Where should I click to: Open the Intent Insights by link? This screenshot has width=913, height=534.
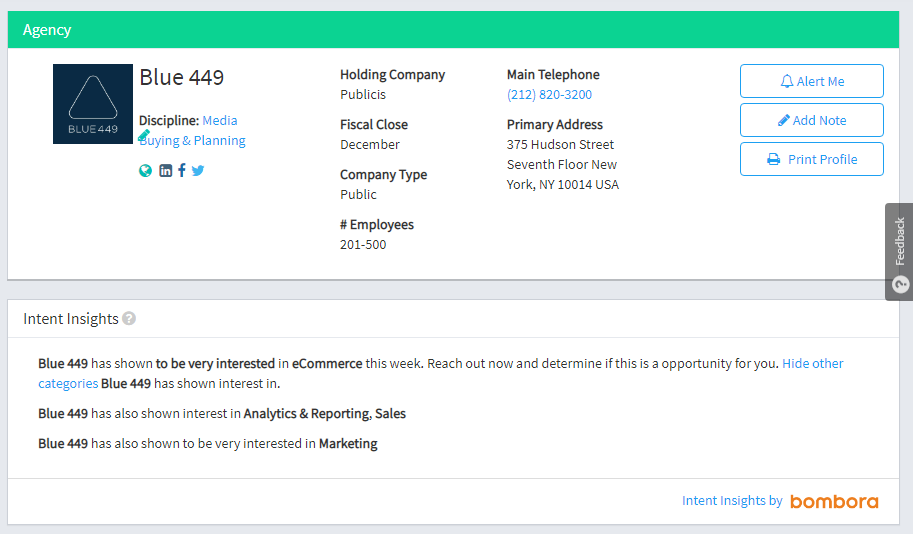732,501
